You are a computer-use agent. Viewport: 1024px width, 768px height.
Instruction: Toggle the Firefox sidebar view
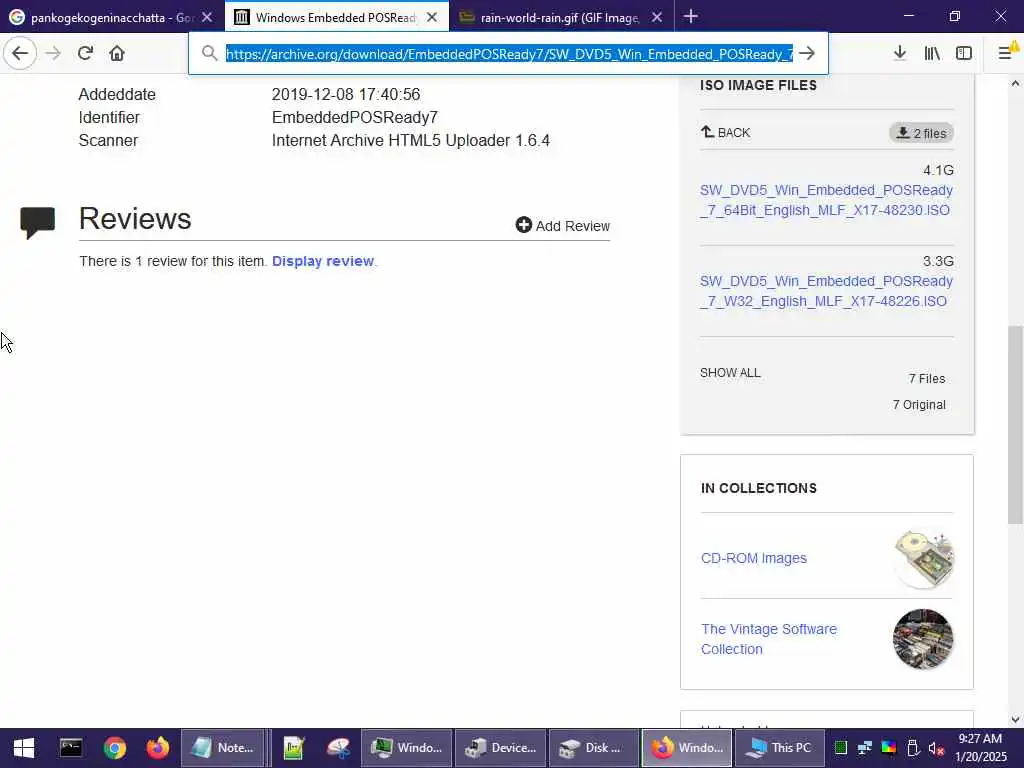(964, 54)
